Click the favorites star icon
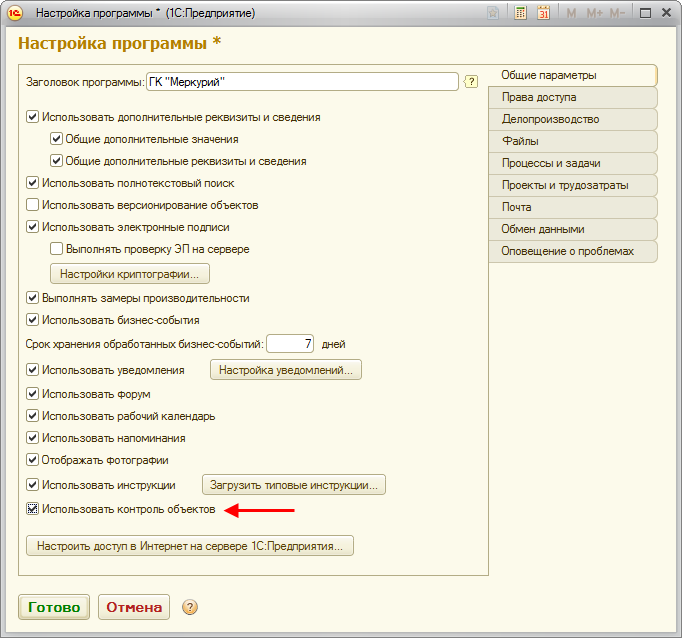This screenshot has height=638, width=682. coord(492,14)
